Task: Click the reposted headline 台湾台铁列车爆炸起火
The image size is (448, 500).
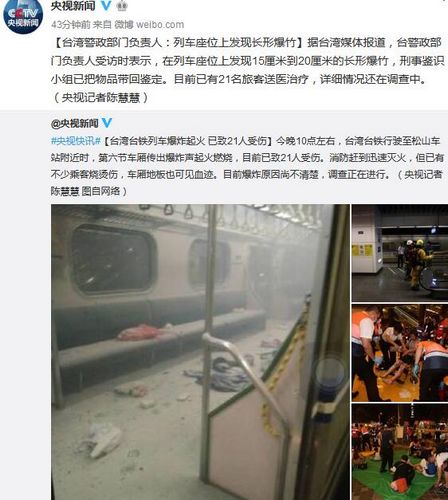Action: pos(157,141)
